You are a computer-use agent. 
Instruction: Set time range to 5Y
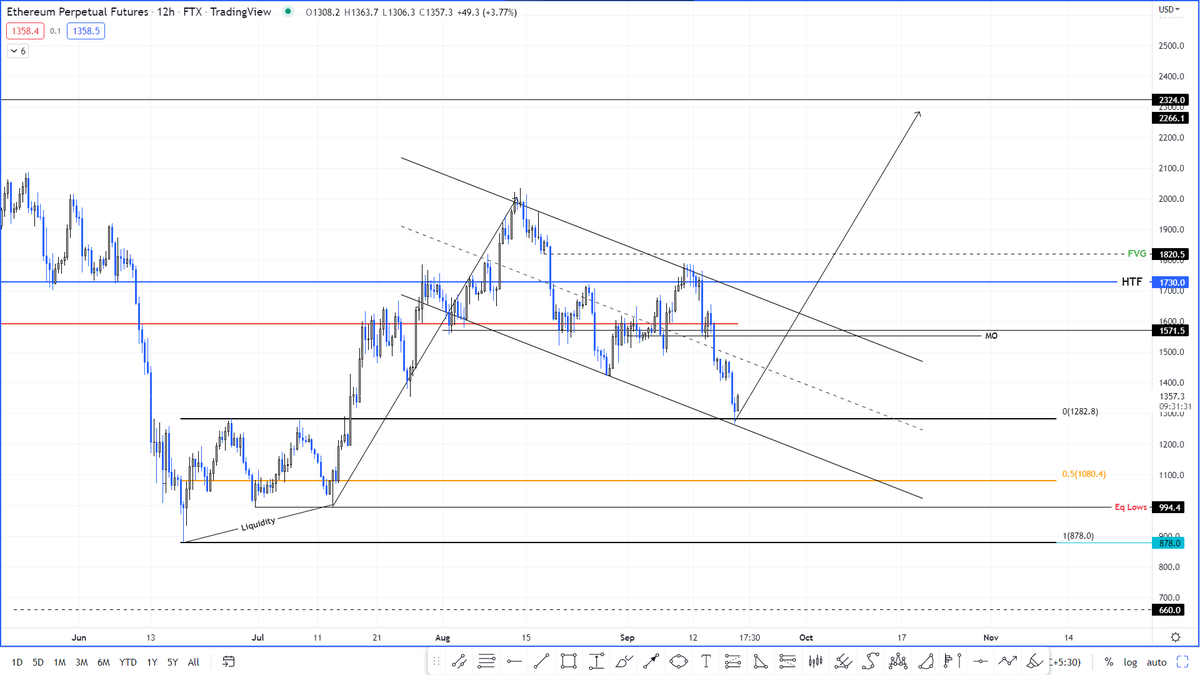coord(172,662)
